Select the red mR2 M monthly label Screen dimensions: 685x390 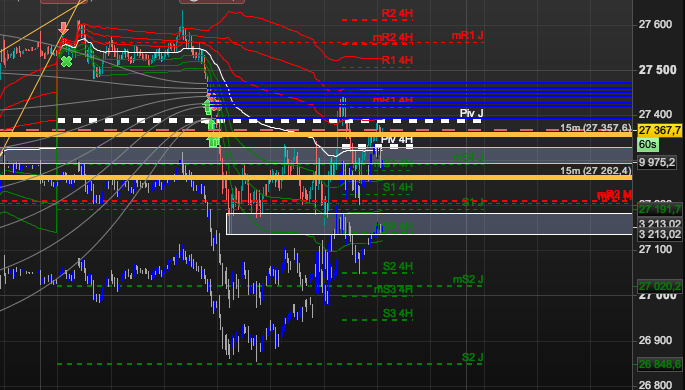pos(615,195)
